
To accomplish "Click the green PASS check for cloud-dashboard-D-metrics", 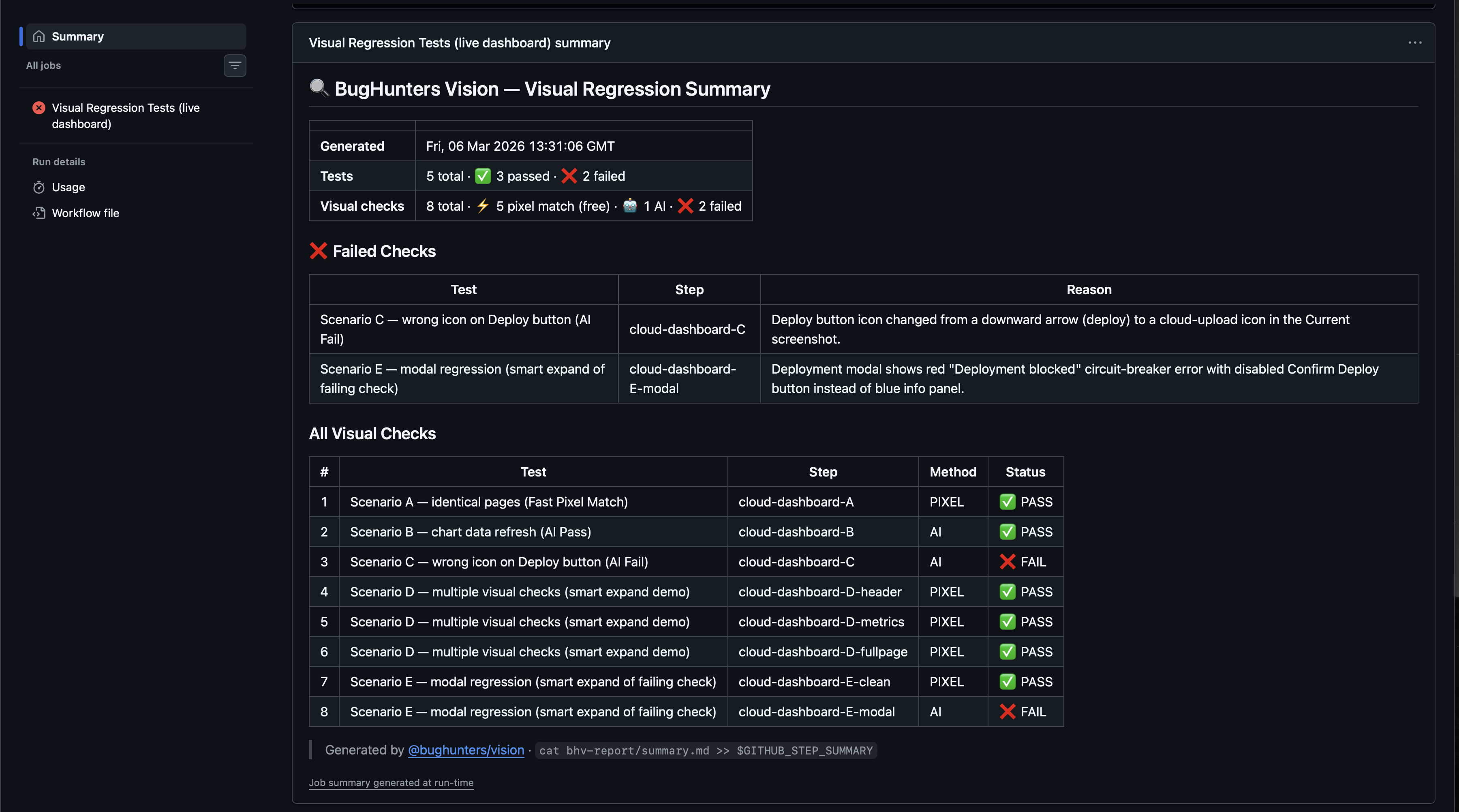I will pyautogui.click(x=1008, y=622).
